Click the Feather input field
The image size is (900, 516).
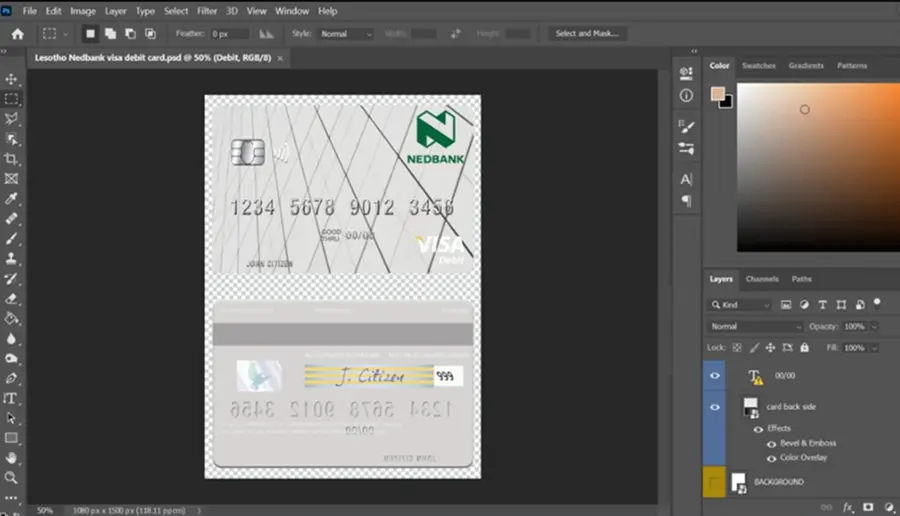[x=230, y=34]
